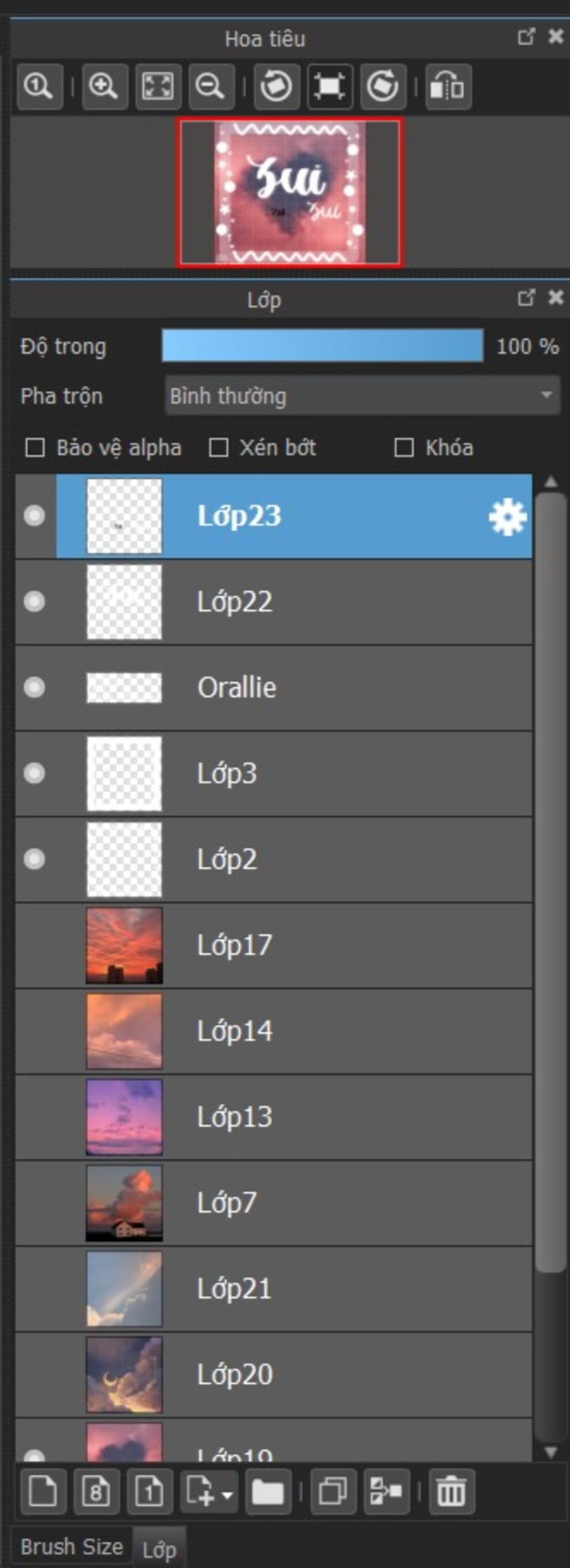This screenshot has height=1568, width=570.
Task: Add a new folder layer
Action: click(x=268, y=1492)
